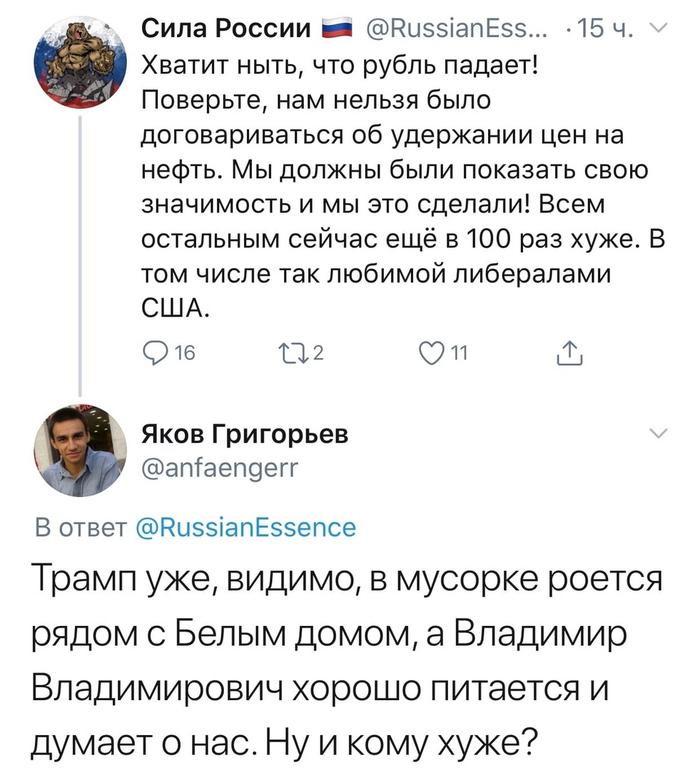Click the like count 11
This screenshot has height=770, width=700.
[x=459, y=351]
